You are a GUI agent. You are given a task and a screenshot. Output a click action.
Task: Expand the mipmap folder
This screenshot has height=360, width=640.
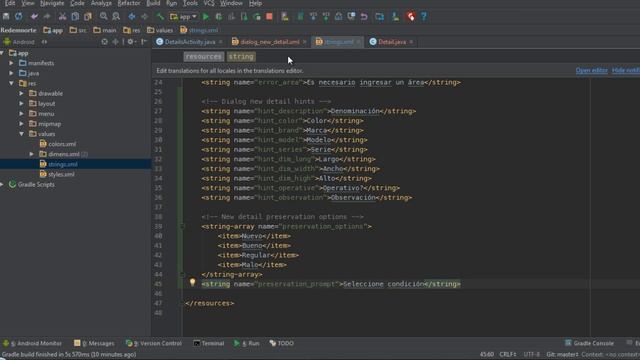click(x=22, y=124)
